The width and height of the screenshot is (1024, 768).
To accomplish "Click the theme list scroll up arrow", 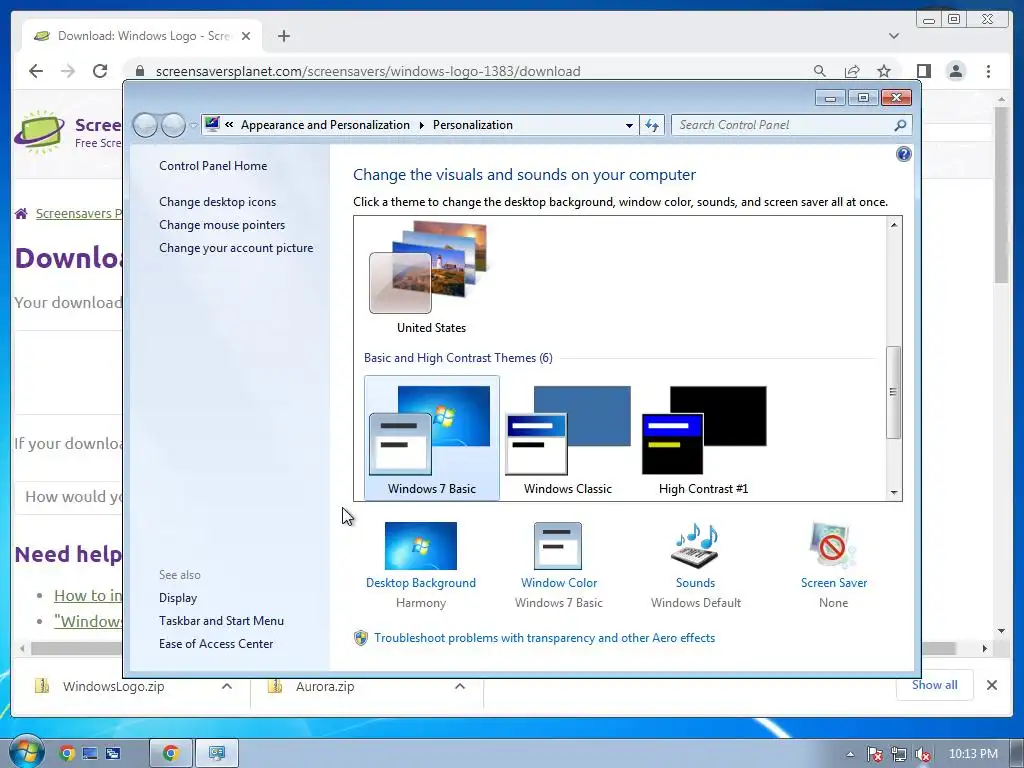I will [894, 225].
